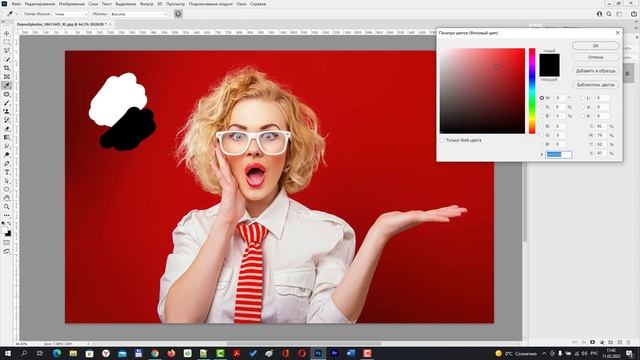Change screen mode icon in toolbar
Viewport: 640px width, 360px height.
tap(7, 251)
